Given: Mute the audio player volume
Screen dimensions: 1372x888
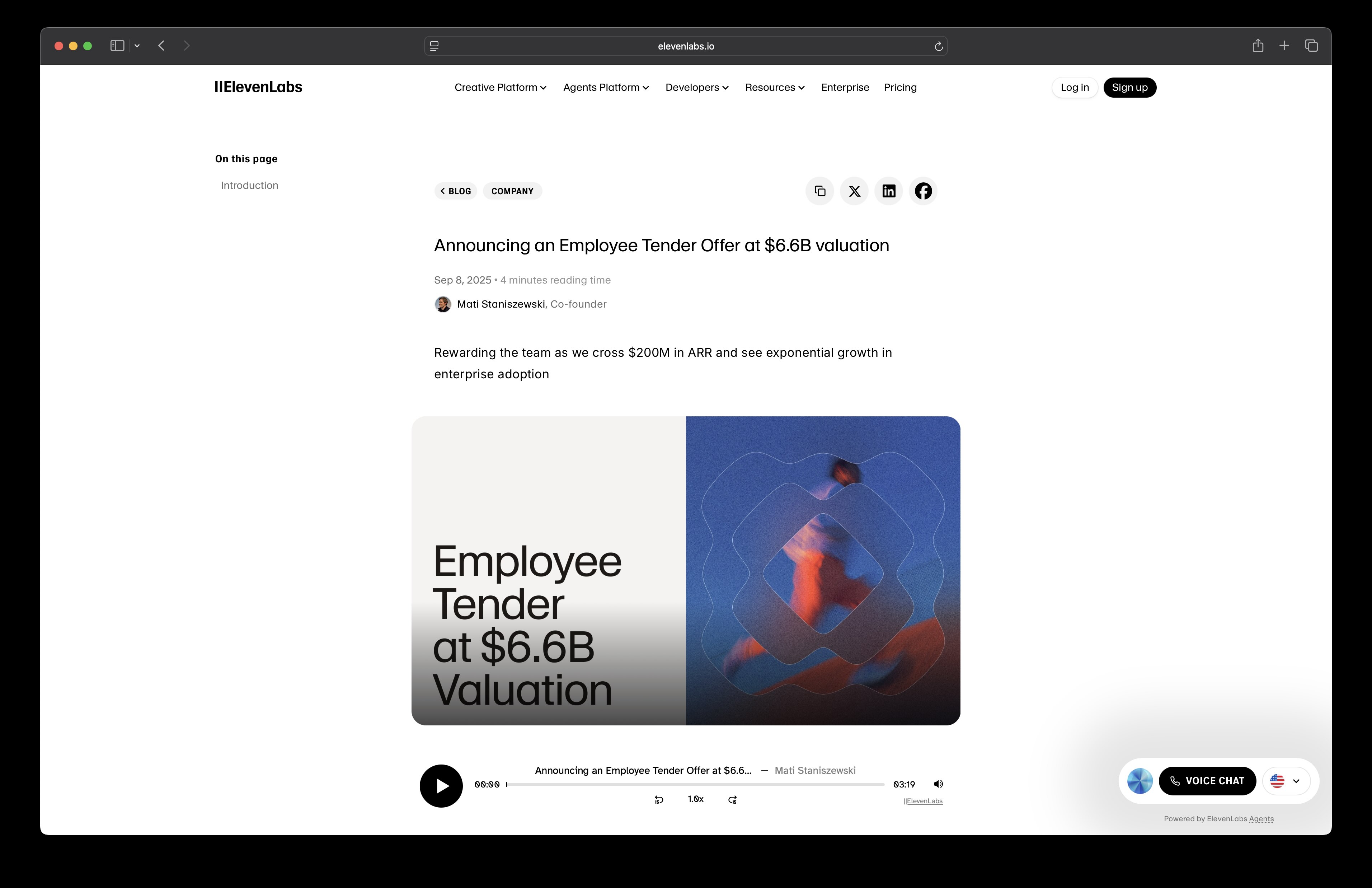Looking at the screenshot, I should pos(938,784).
